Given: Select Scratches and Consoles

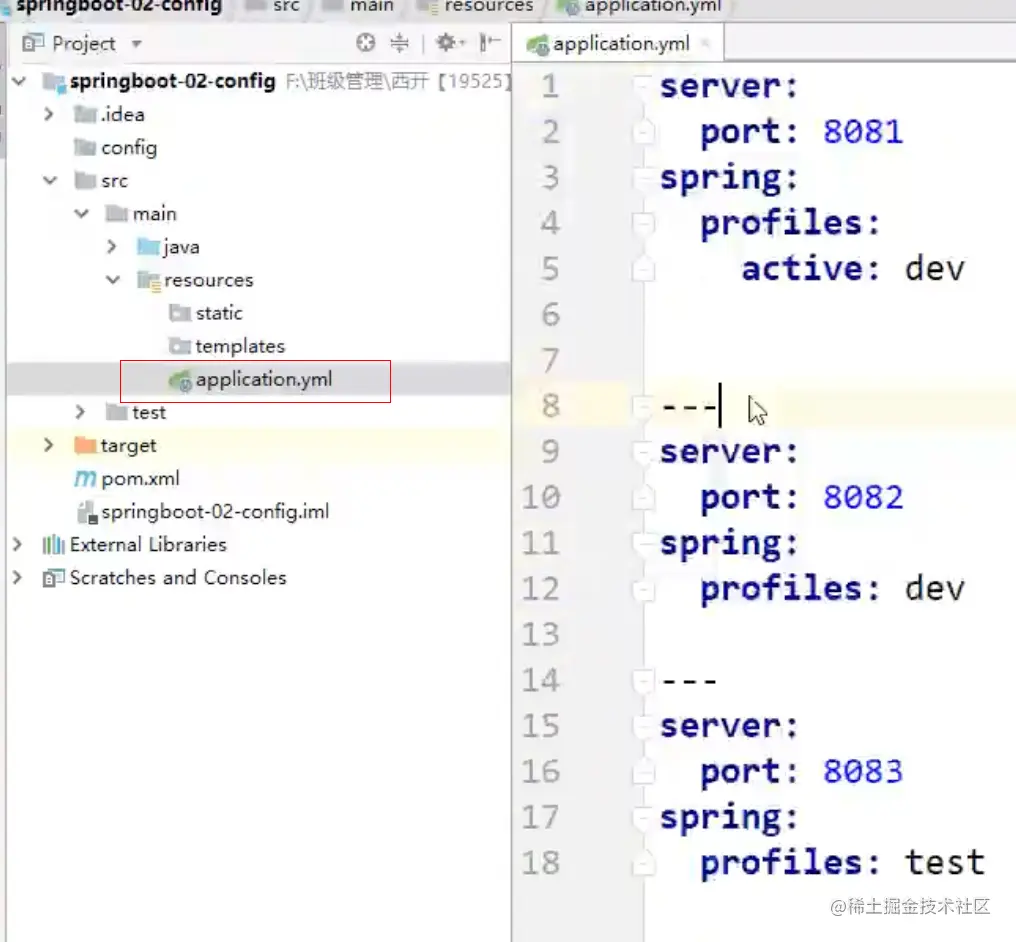Looking at the screenshot, I should click(x=178, y=577).
